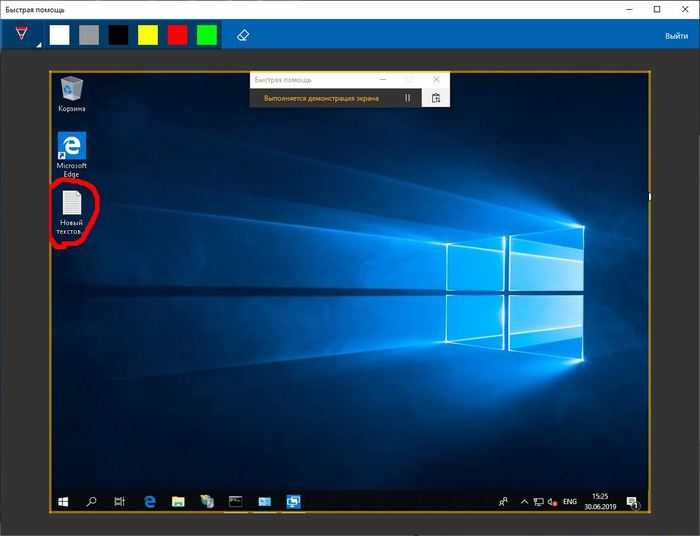The image size is (700, 536).
Task: Click the clipboard icon in sharing bar
Action: click(436, 98)
